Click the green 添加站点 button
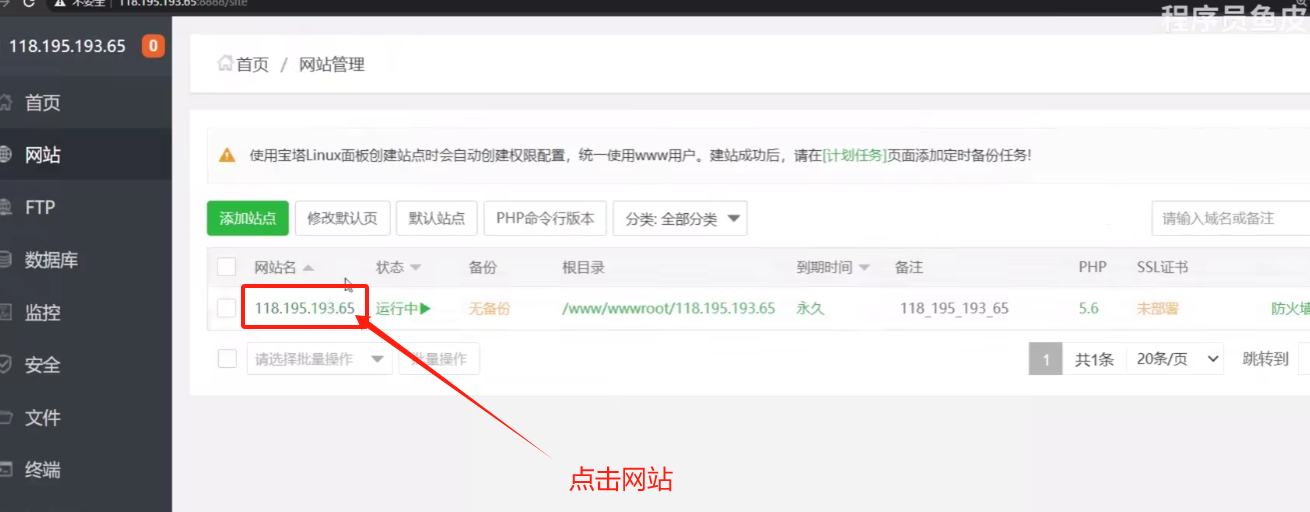Viewport: 1310px width, 512px height. [248, 218]
